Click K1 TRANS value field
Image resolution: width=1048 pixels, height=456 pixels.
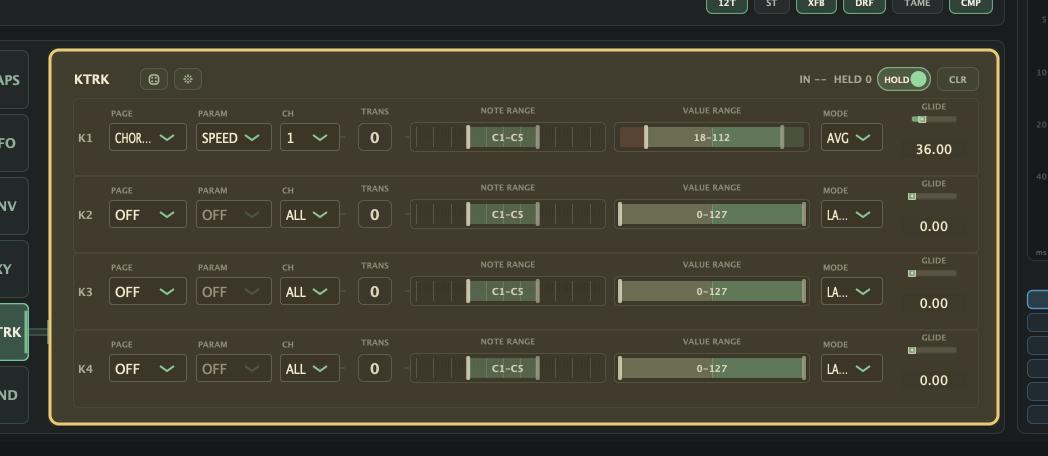tap(375, 137)
